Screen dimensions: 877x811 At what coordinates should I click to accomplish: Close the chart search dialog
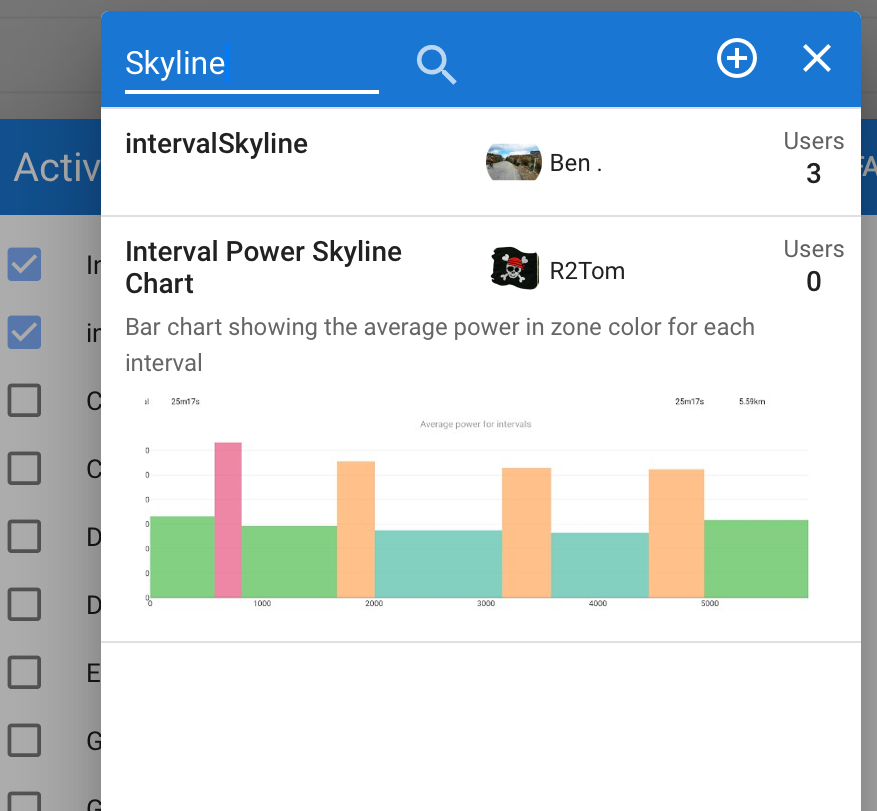817,59
